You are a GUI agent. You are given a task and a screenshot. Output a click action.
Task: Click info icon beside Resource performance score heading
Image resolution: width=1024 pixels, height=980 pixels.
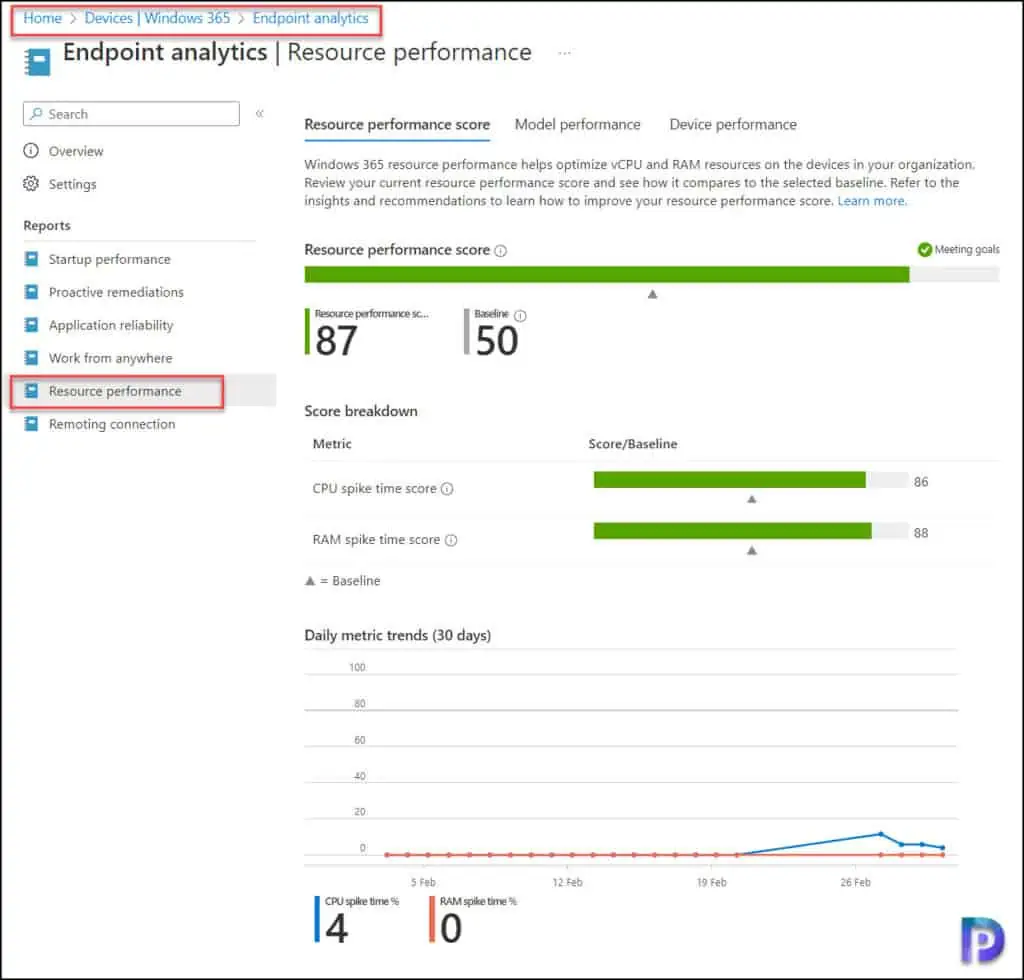pyautogui.click(x=500, y=251)
